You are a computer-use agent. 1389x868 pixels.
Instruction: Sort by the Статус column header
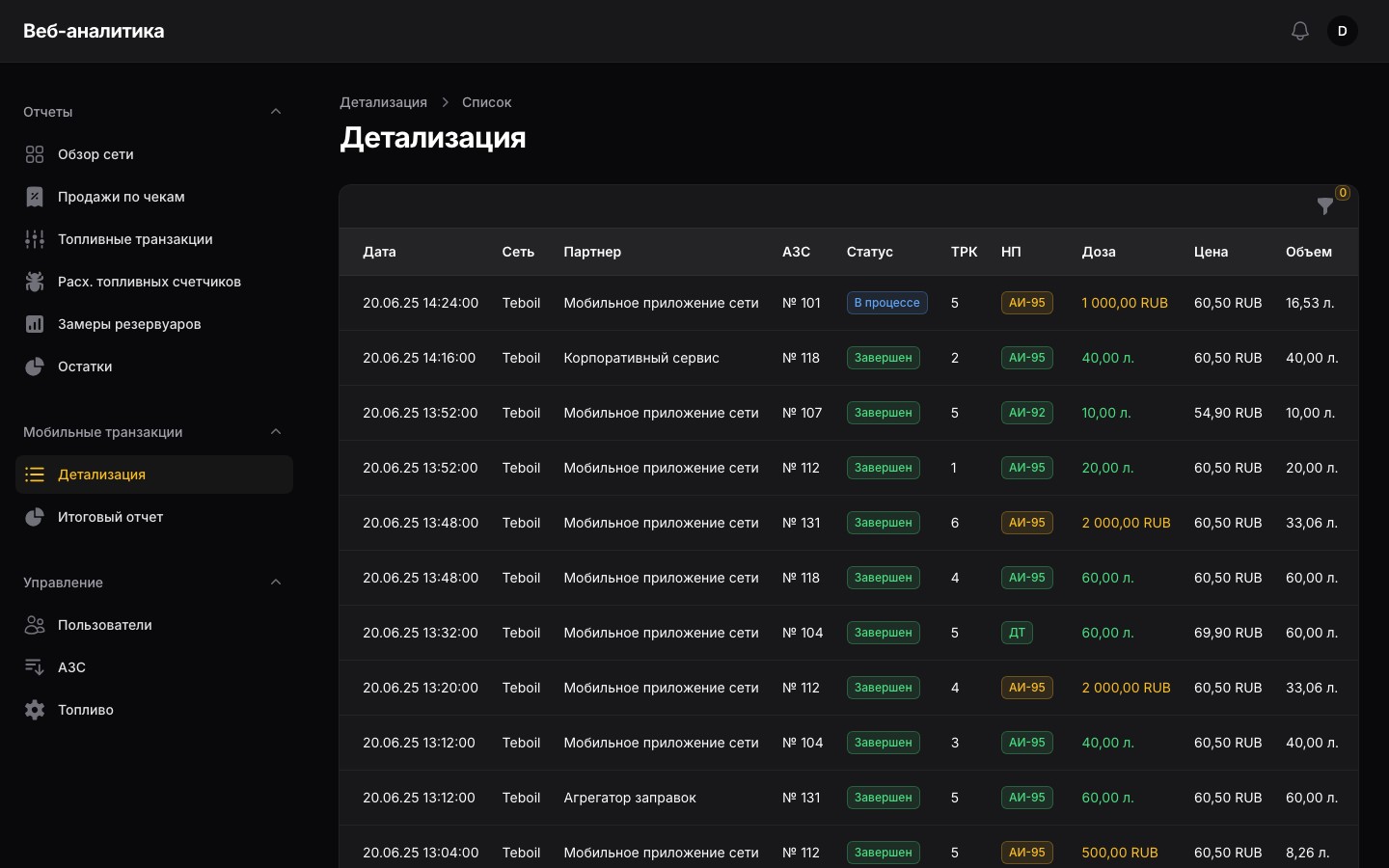point(869,252)
